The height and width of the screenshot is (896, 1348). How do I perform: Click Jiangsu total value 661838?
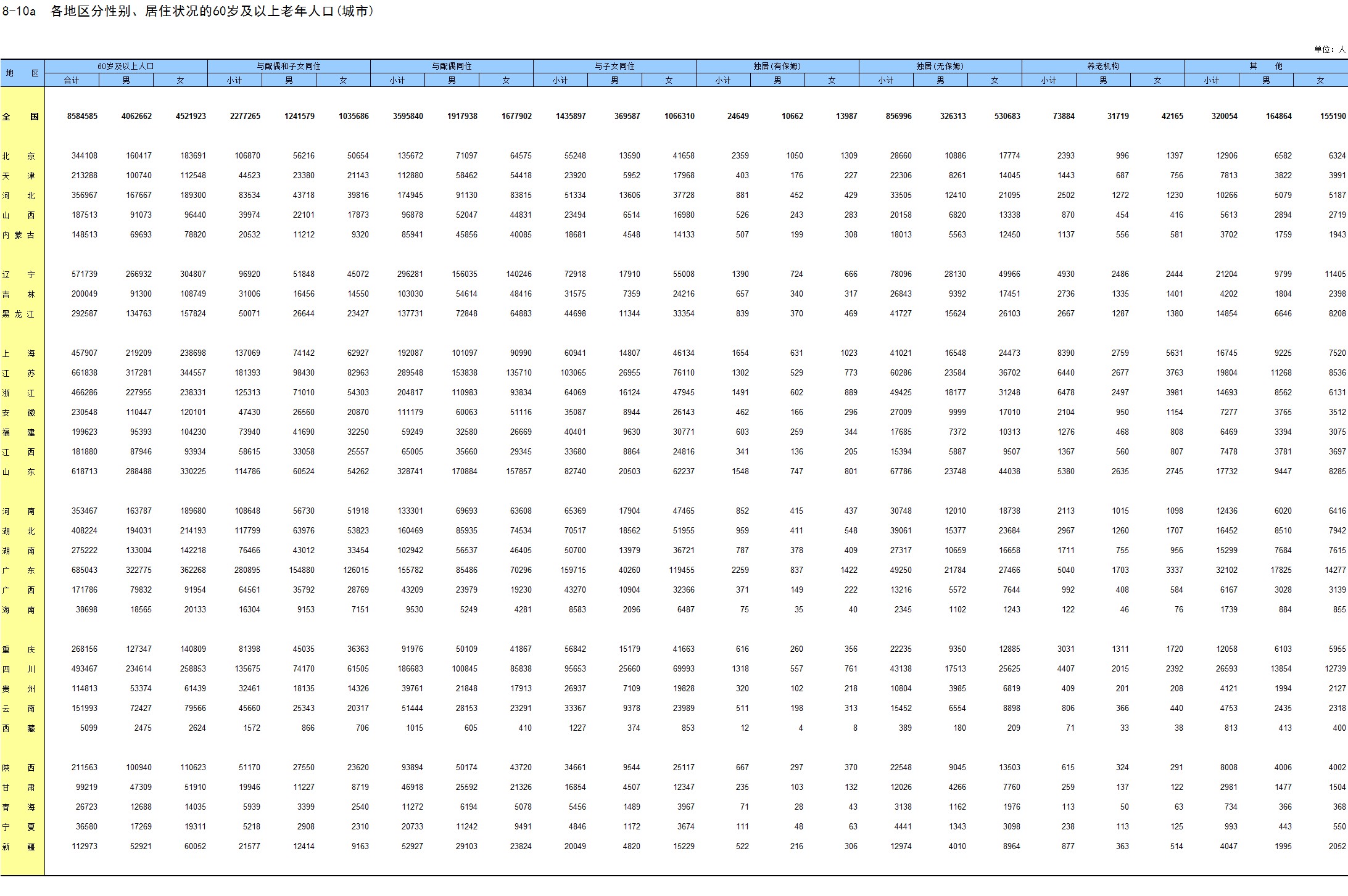click(85, 372)
